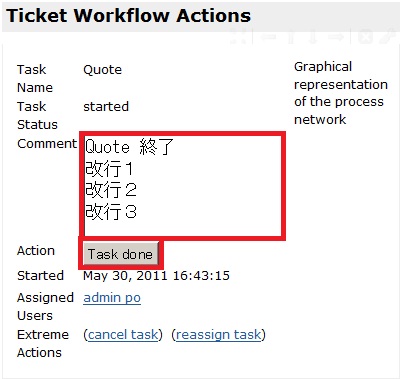Close the Ticket Workflow Actions portlet via X icon
Image resolution: width=401 pixels, height=379 pixels.
click(x=365, y=36)
